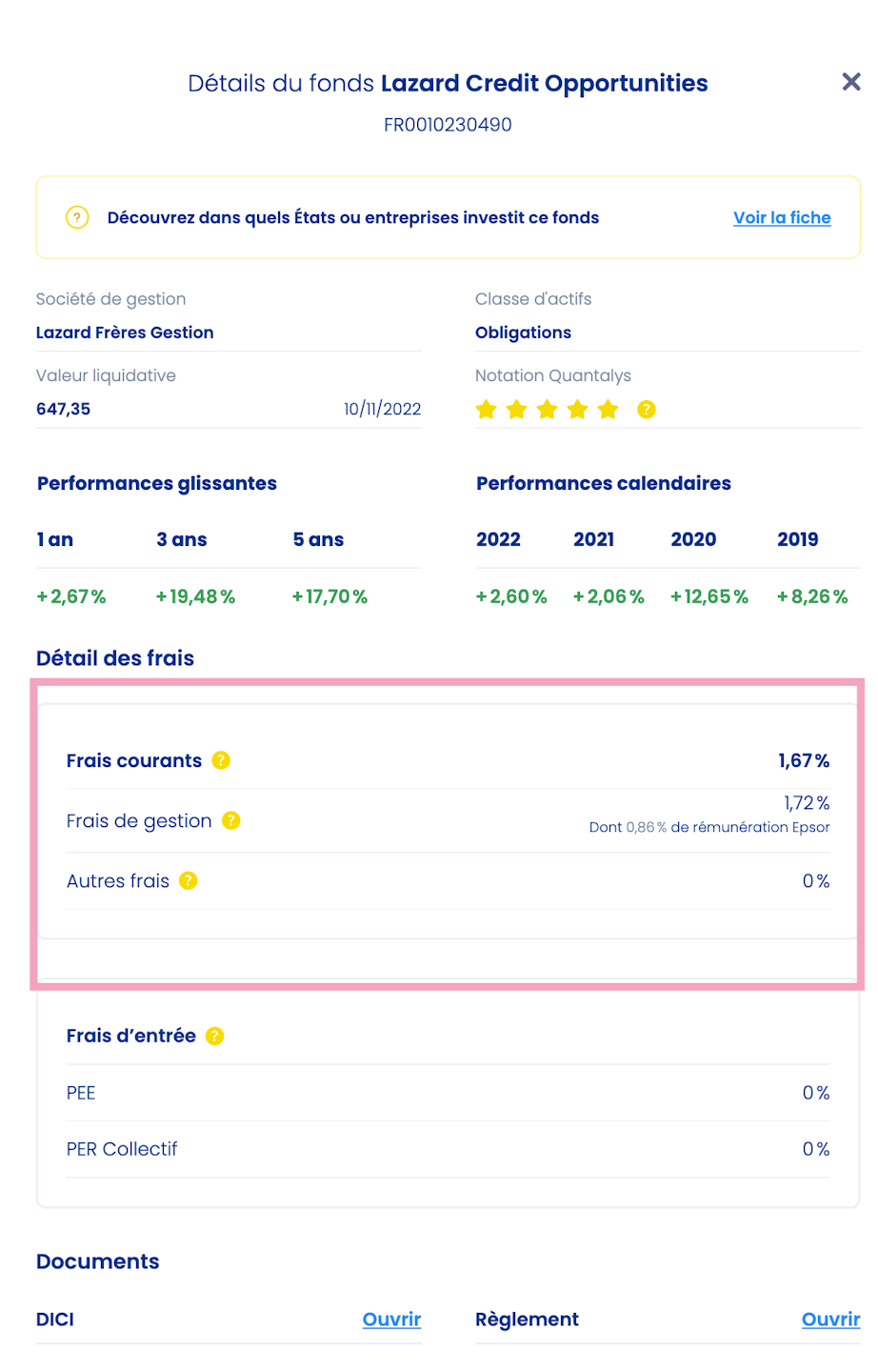The height and width of the screenshot is (1372, 878).
Task: Select the middle star of the Quantalys rating
Action: 547,409
